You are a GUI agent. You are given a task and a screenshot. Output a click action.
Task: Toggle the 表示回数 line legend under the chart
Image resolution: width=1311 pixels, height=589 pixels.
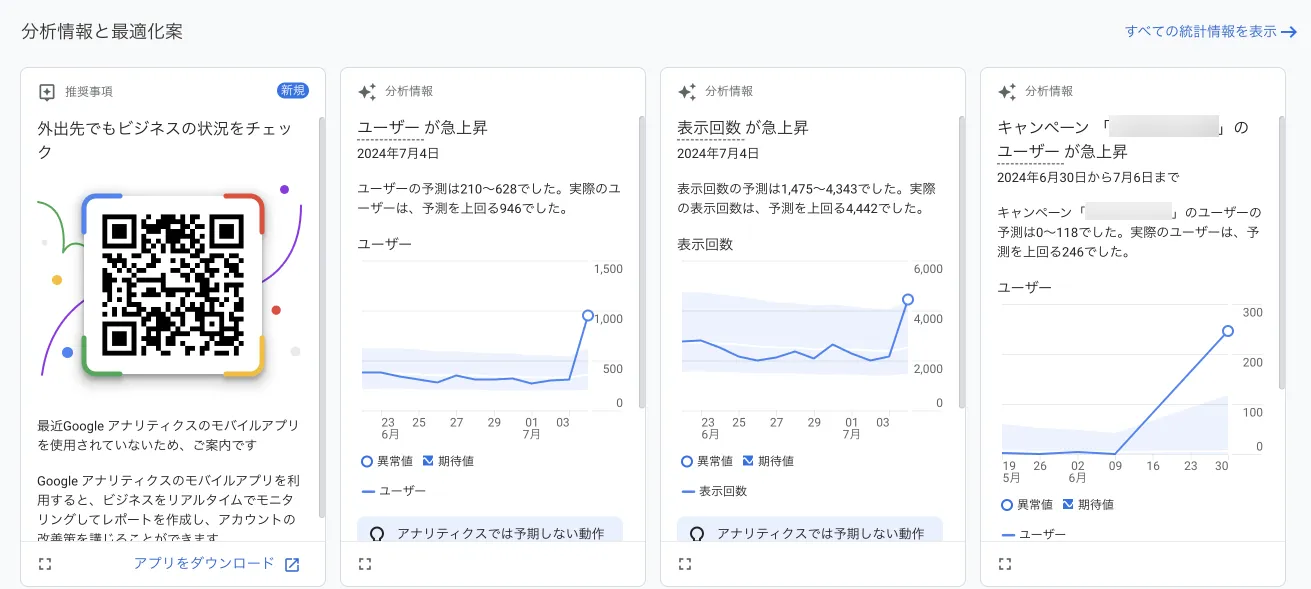[x=713, y=491]
